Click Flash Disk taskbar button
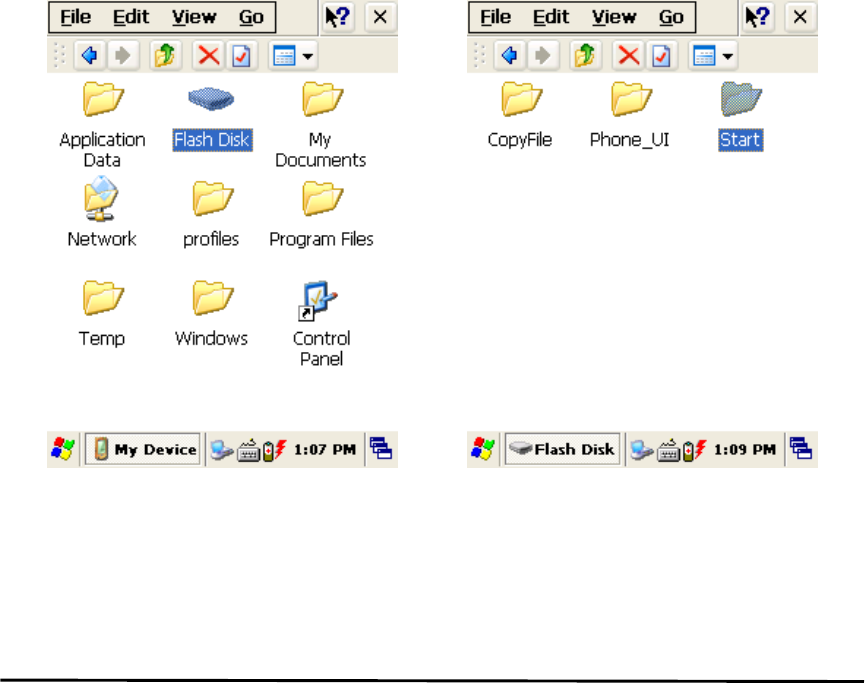865x683 pixels. (562, 449)
